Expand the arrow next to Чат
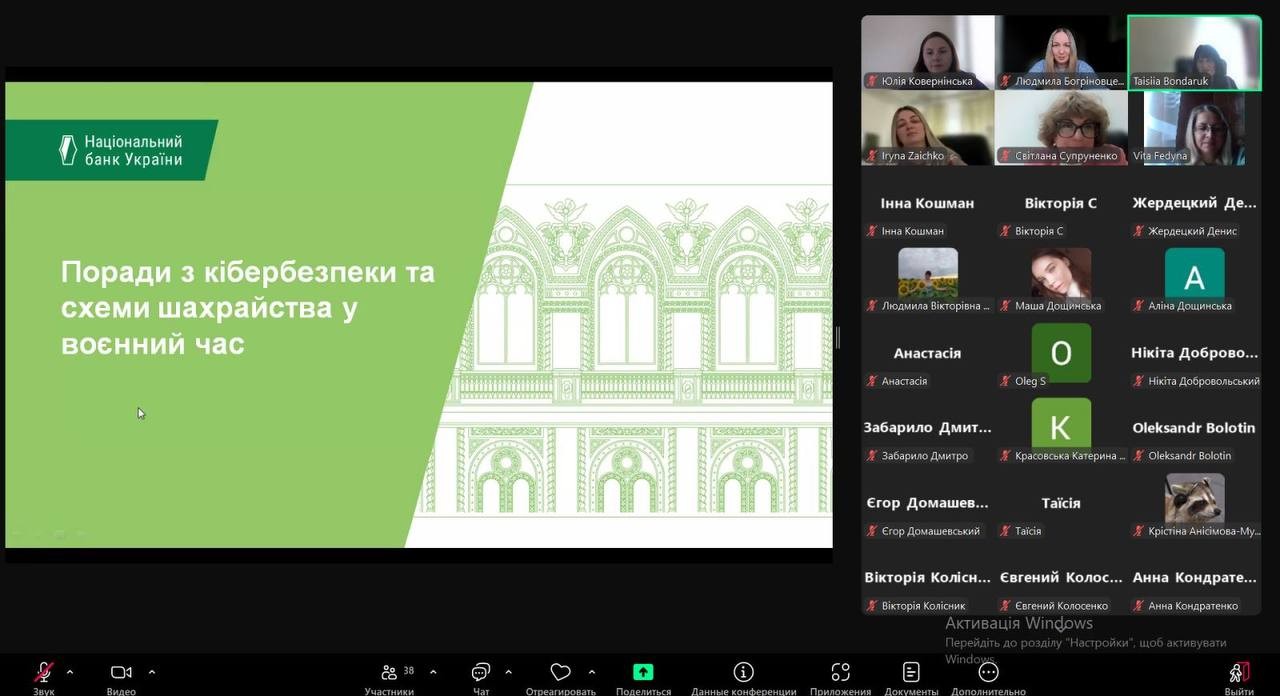1280x696 pixels. [508, 672]
